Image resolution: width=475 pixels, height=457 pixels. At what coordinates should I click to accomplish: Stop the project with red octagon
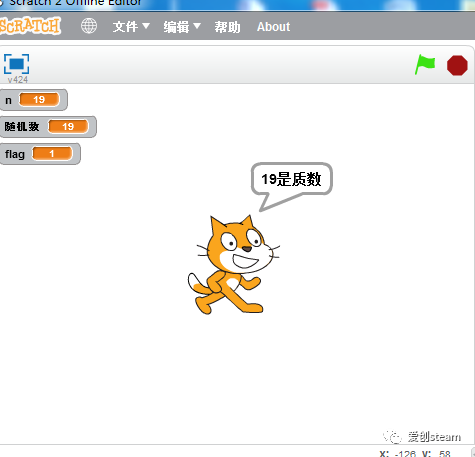pyautogui.click(x=457, y=65)
